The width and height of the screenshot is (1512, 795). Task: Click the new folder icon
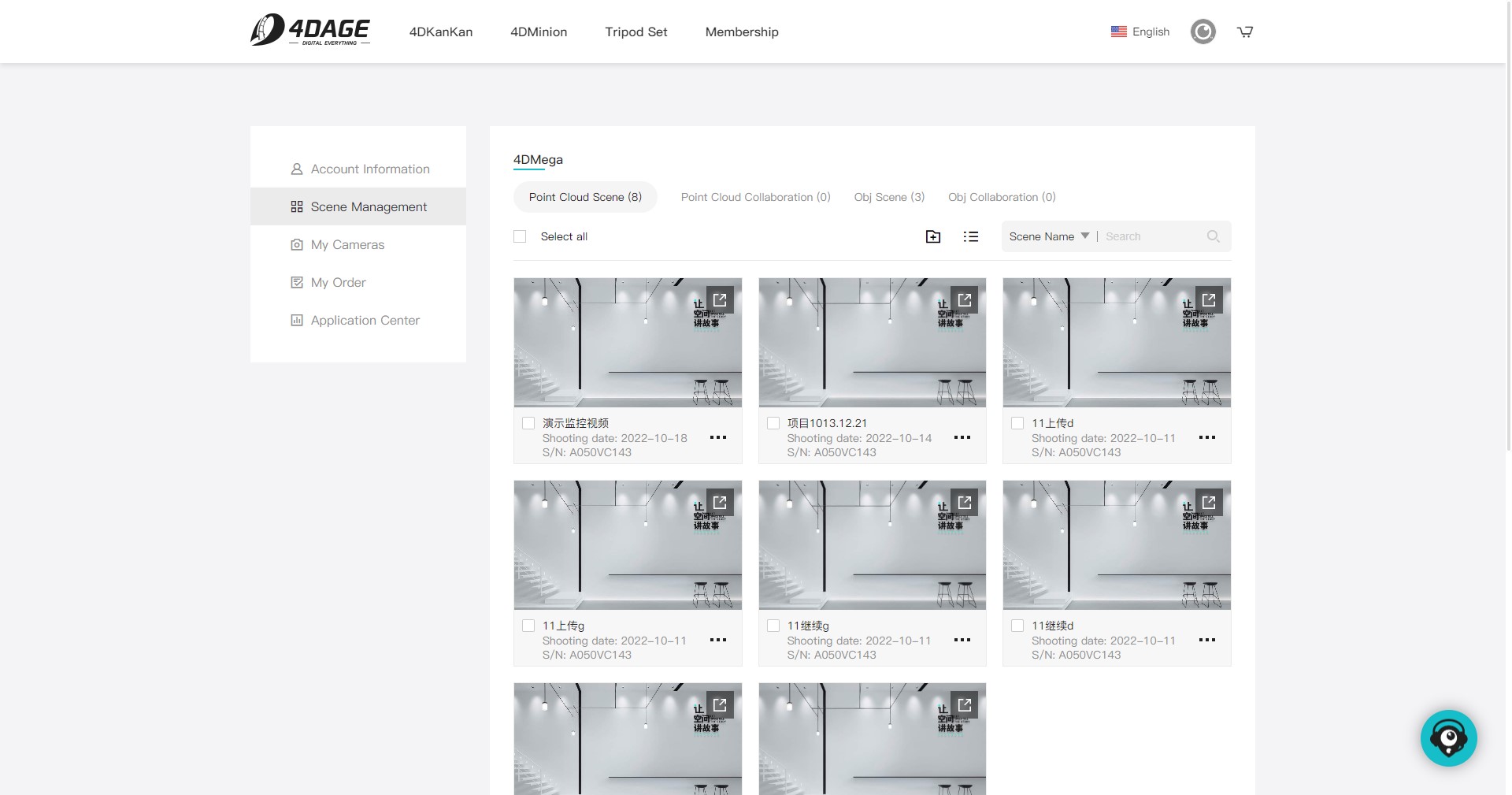click(932, 236)
